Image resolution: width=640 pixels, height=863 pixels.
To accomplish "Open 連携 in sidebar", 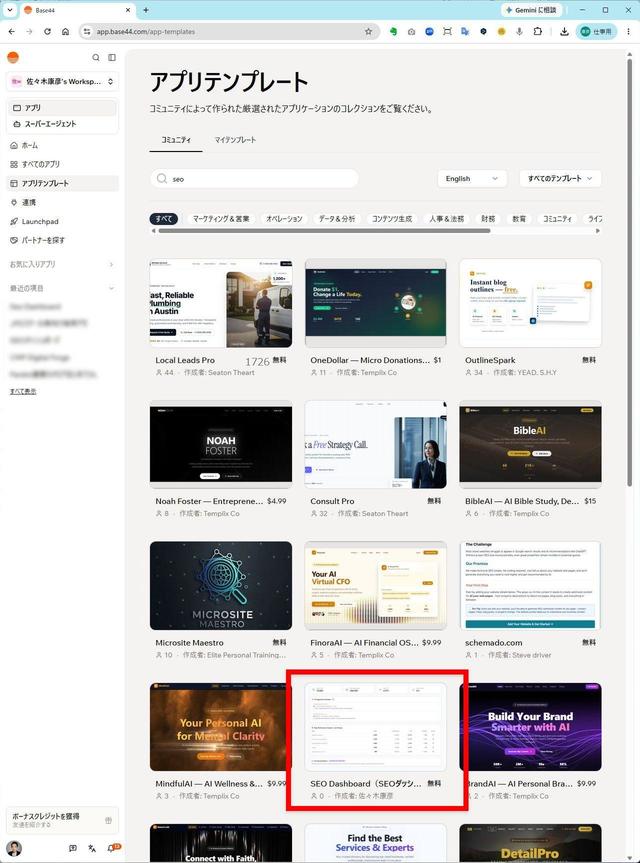I will tap(62, 203).
